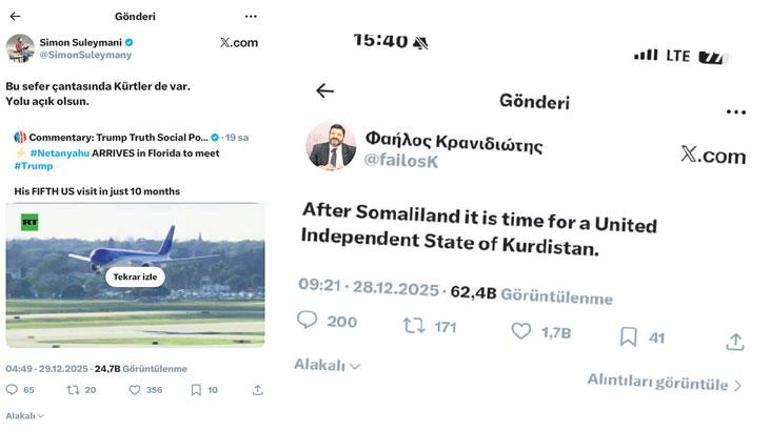
Task: Reply to the Kurdistan post
Action: tap(308, 321)
